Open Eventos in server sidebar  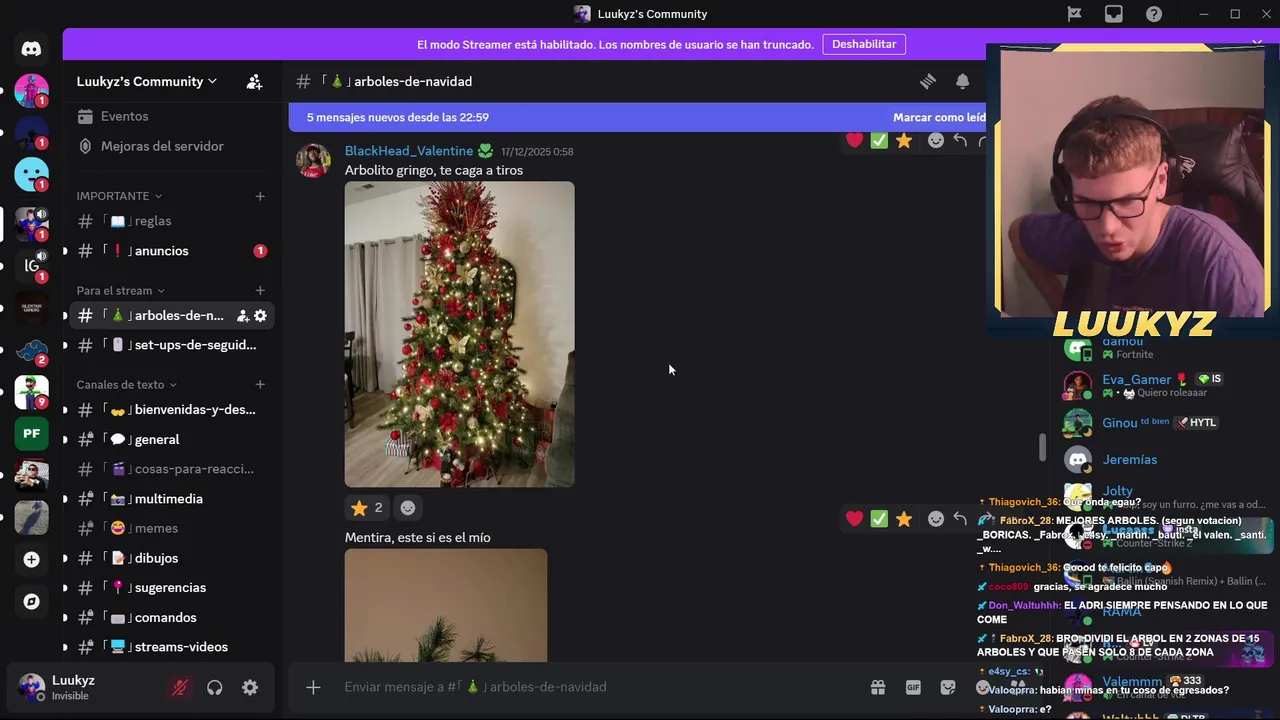(171, 117)
